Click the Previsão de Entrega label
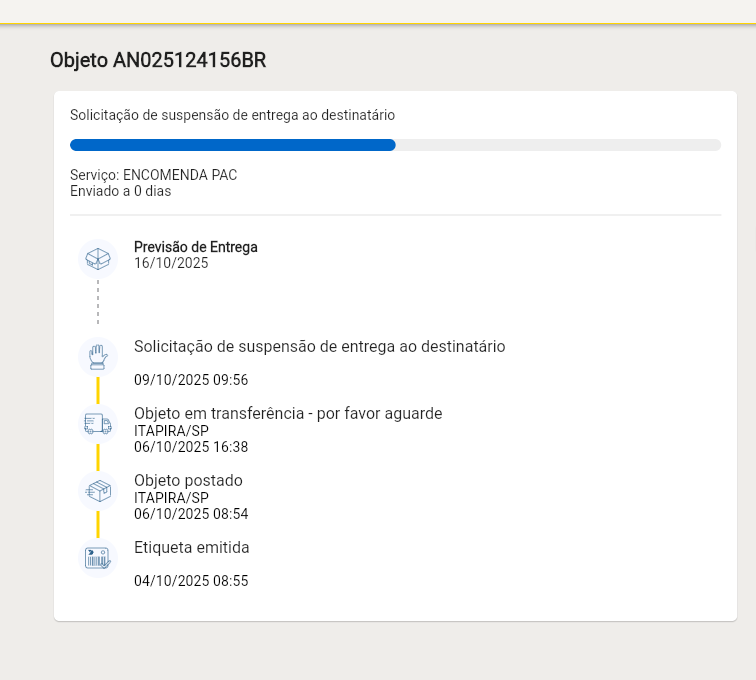The width and height of the screenshot is (756, 680). point(196,247)
